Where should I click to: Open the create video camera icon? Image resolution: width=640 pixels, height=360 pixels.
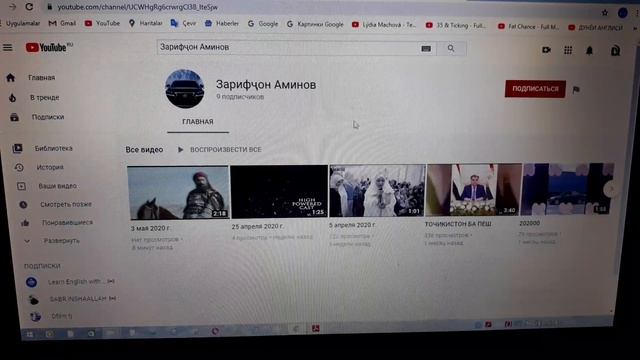[x=546, y=50]
